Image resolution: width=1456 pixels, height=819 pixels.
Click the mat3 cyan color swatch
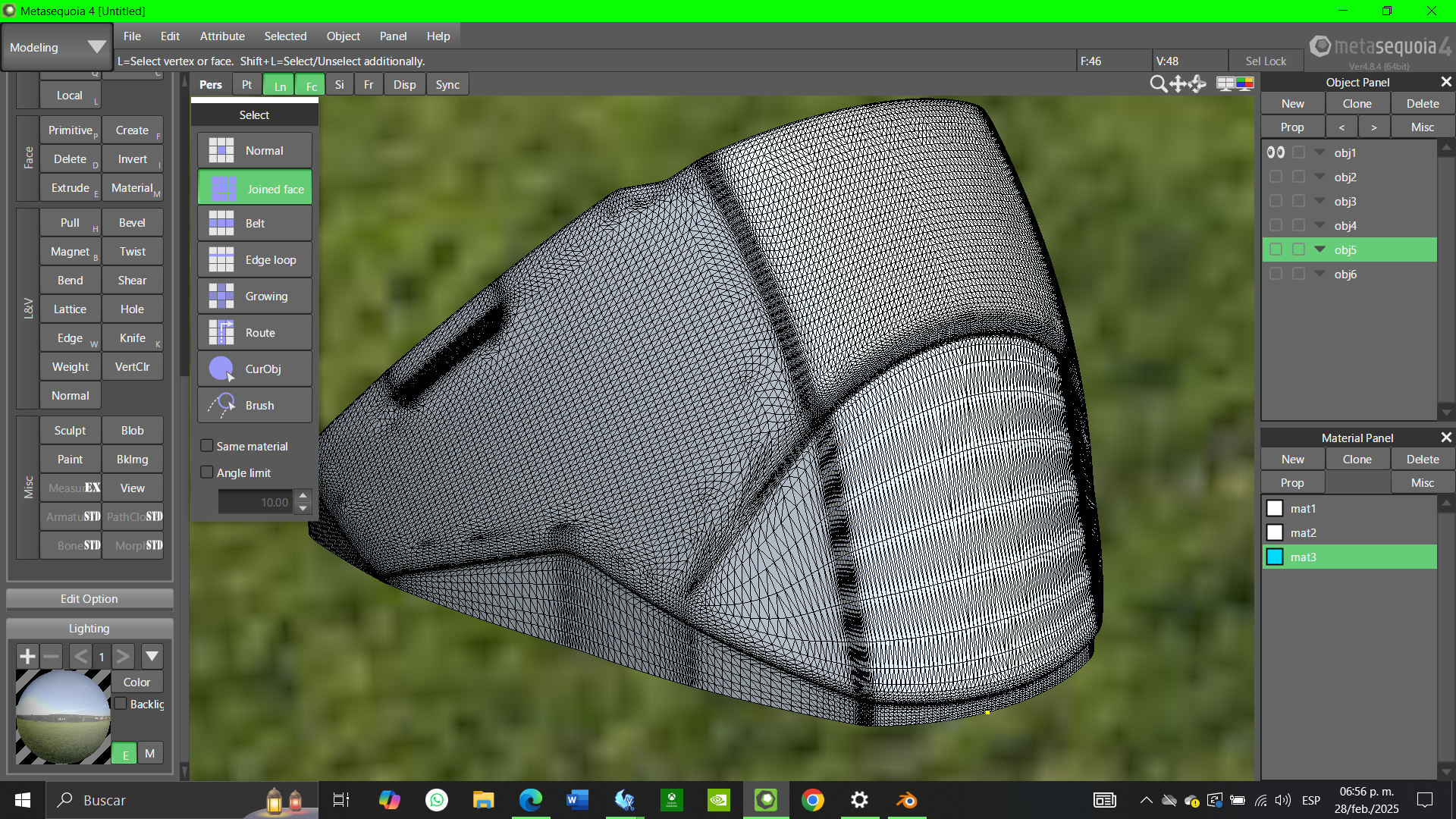click(1275, 557)
